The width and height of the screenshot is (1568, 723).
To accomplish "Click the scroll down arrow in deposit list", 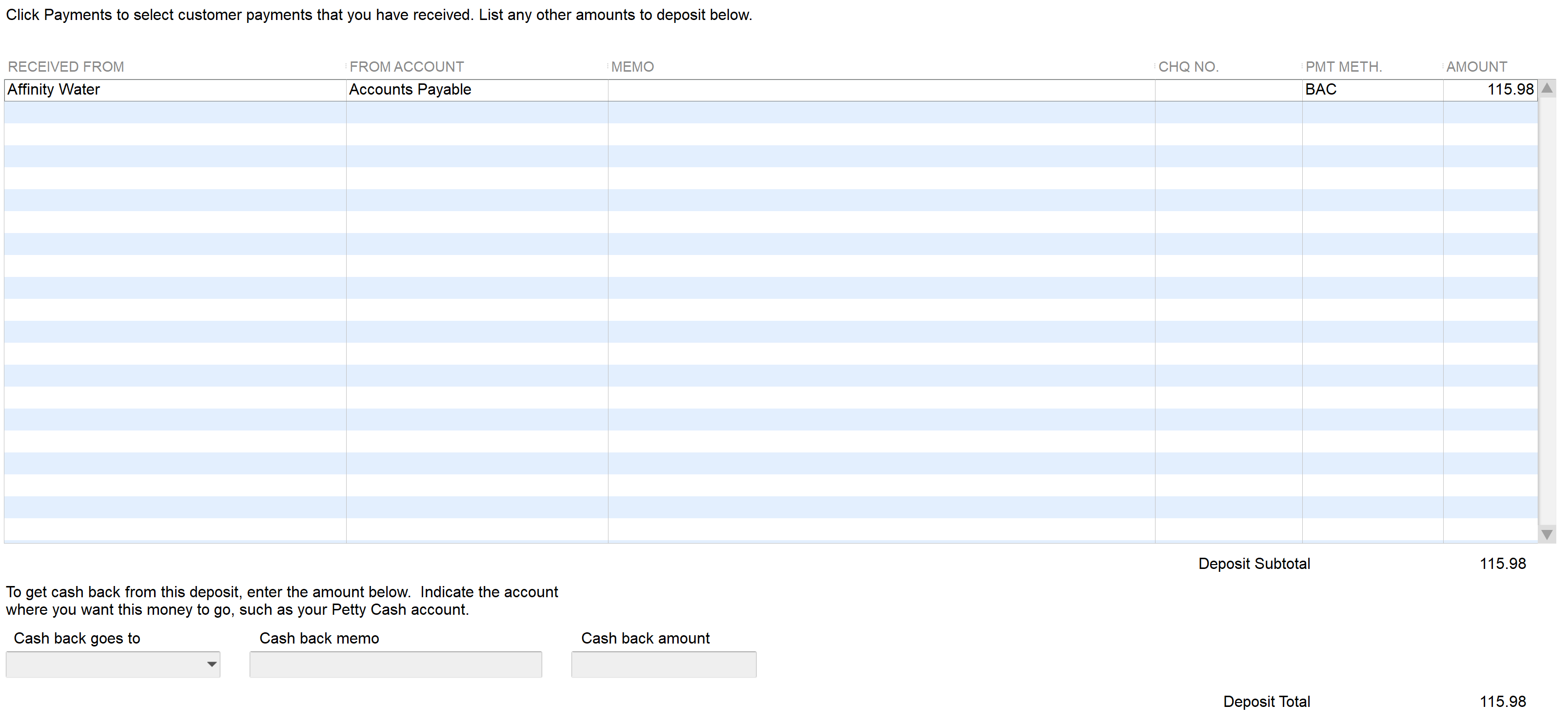I will coord(1547,534).
